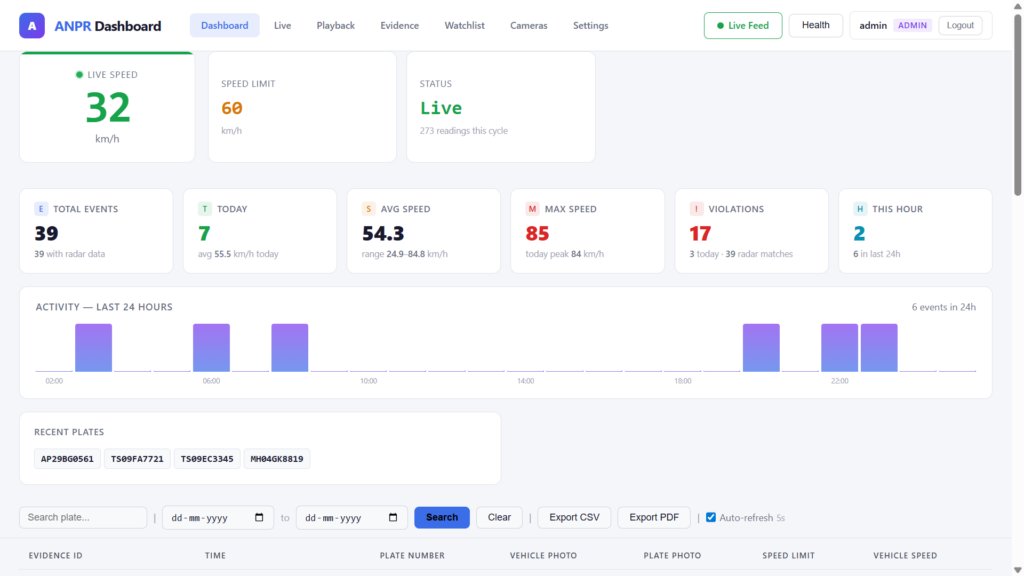This screenshot has height=576, width=1024.
Task: Go to the Playback tab
Action: (336, 25)
